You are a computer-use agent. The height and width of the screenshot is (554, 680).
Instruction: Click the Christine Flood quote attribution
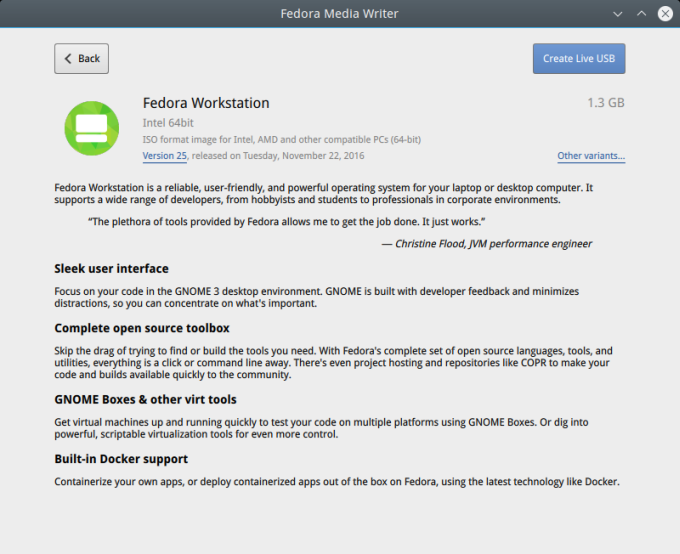[486, 244]
